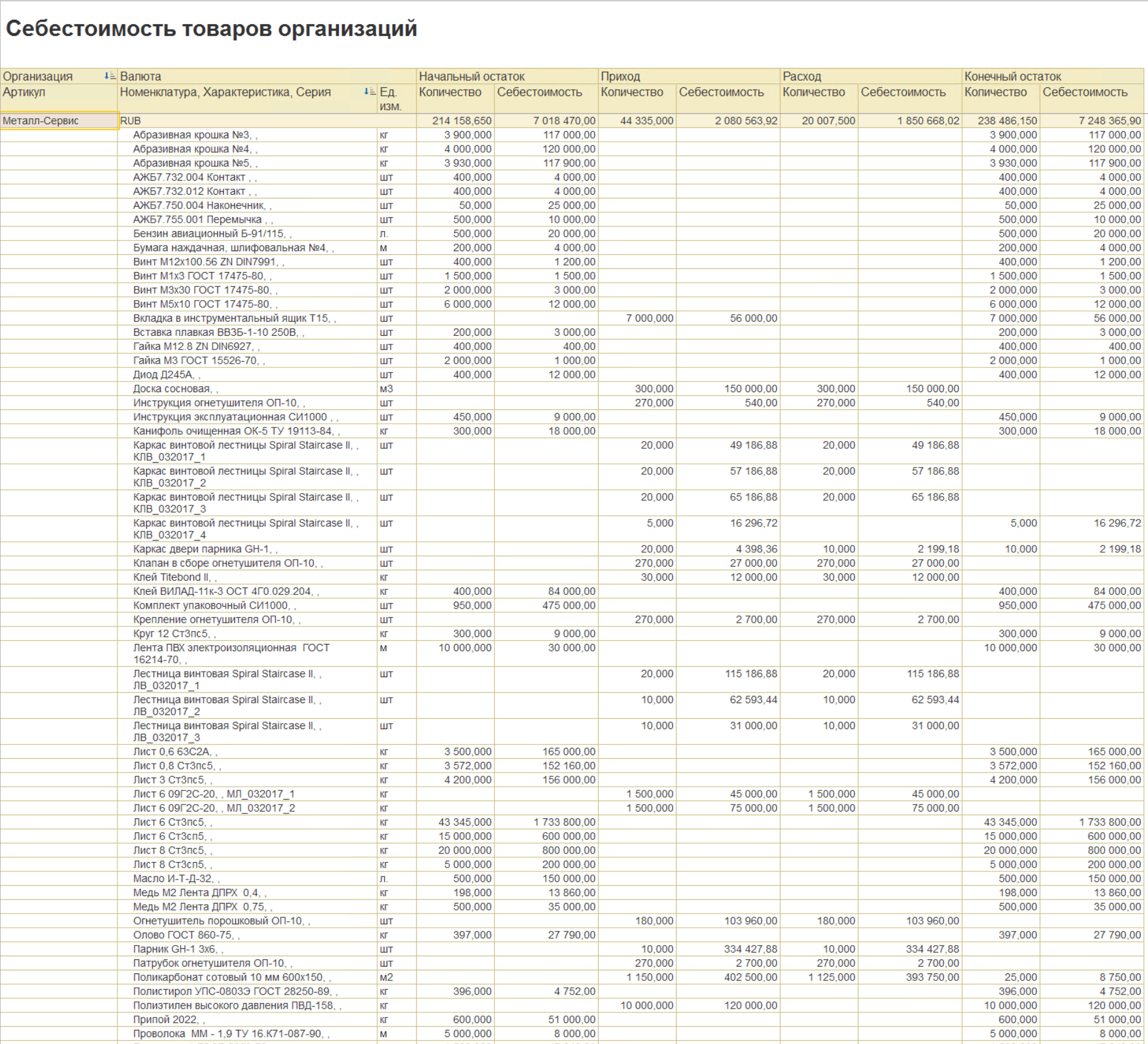Select the Диод Д245А item cell

(163, 375)
